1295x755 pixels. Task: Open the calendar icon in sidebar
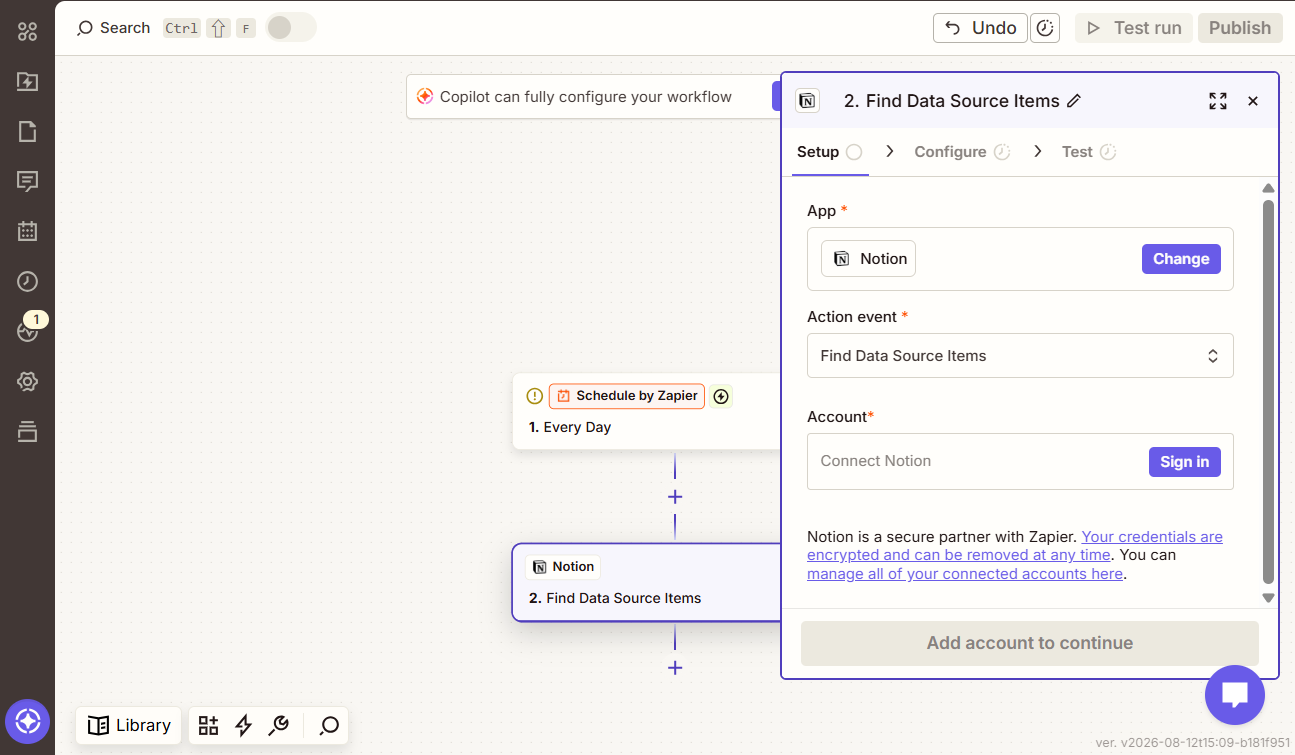tap(27, 232)
